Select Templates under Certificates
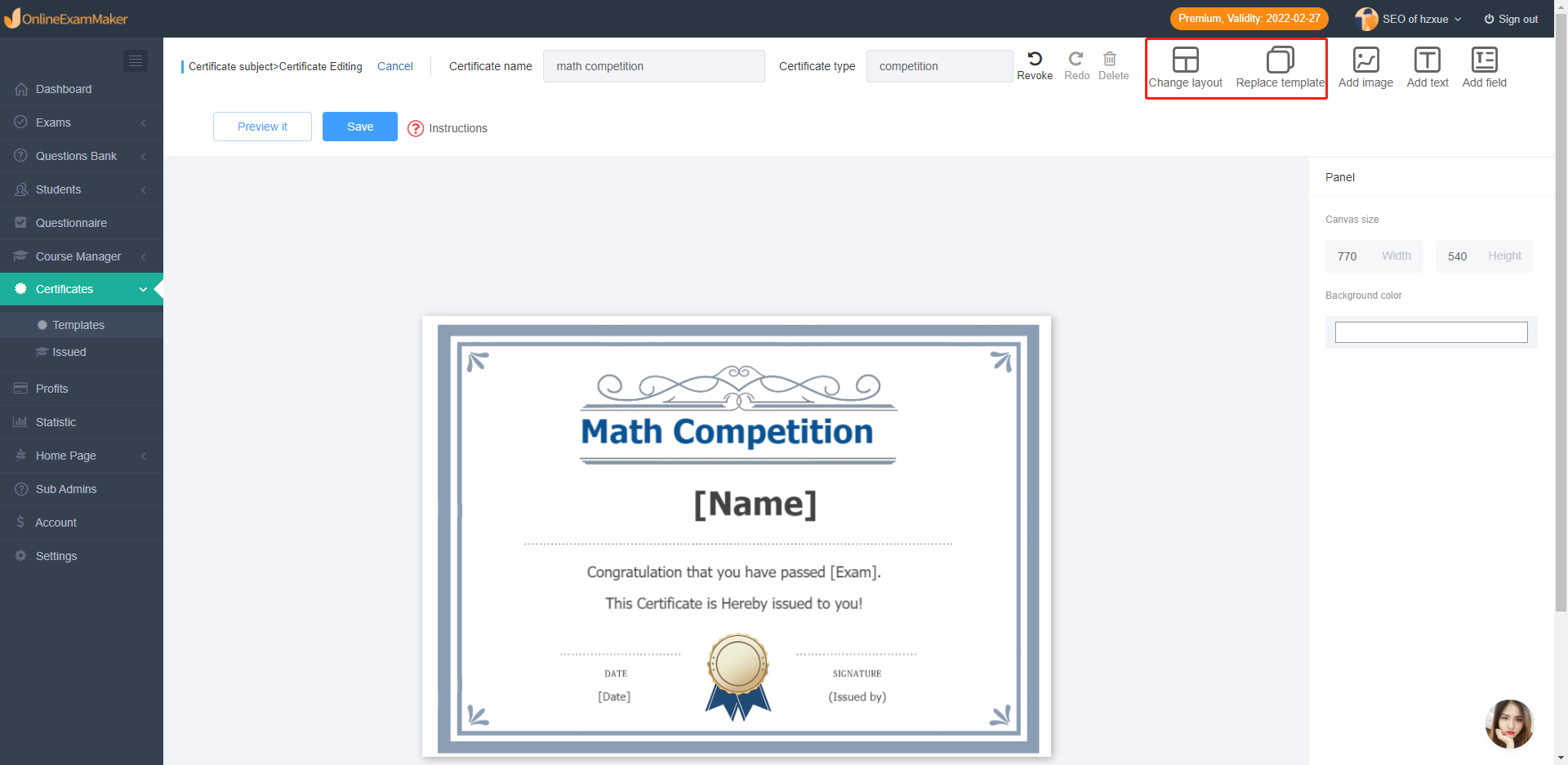The image size is (1568, 765). (x=82, y=325)
